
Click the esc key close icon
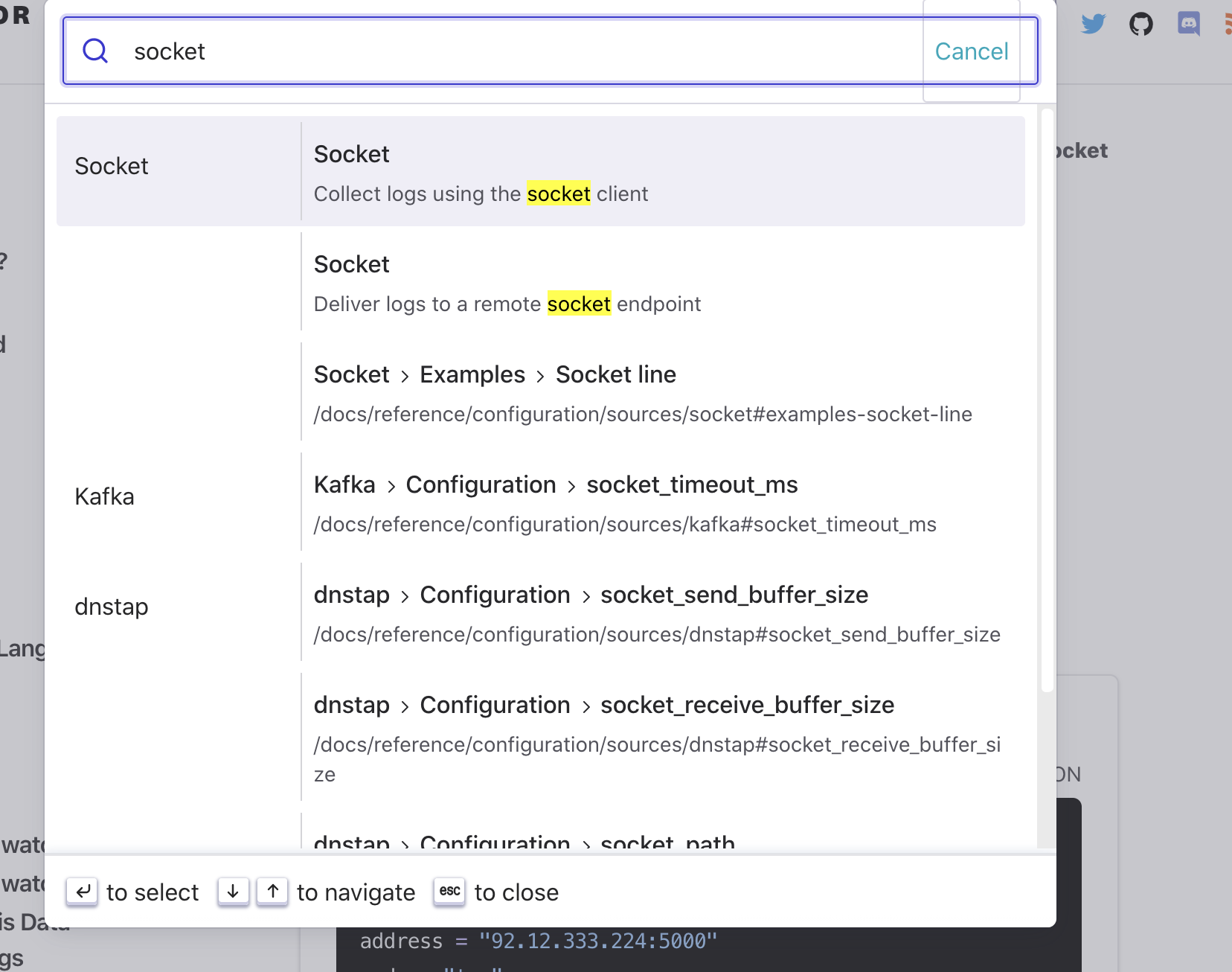coord(449,891)
